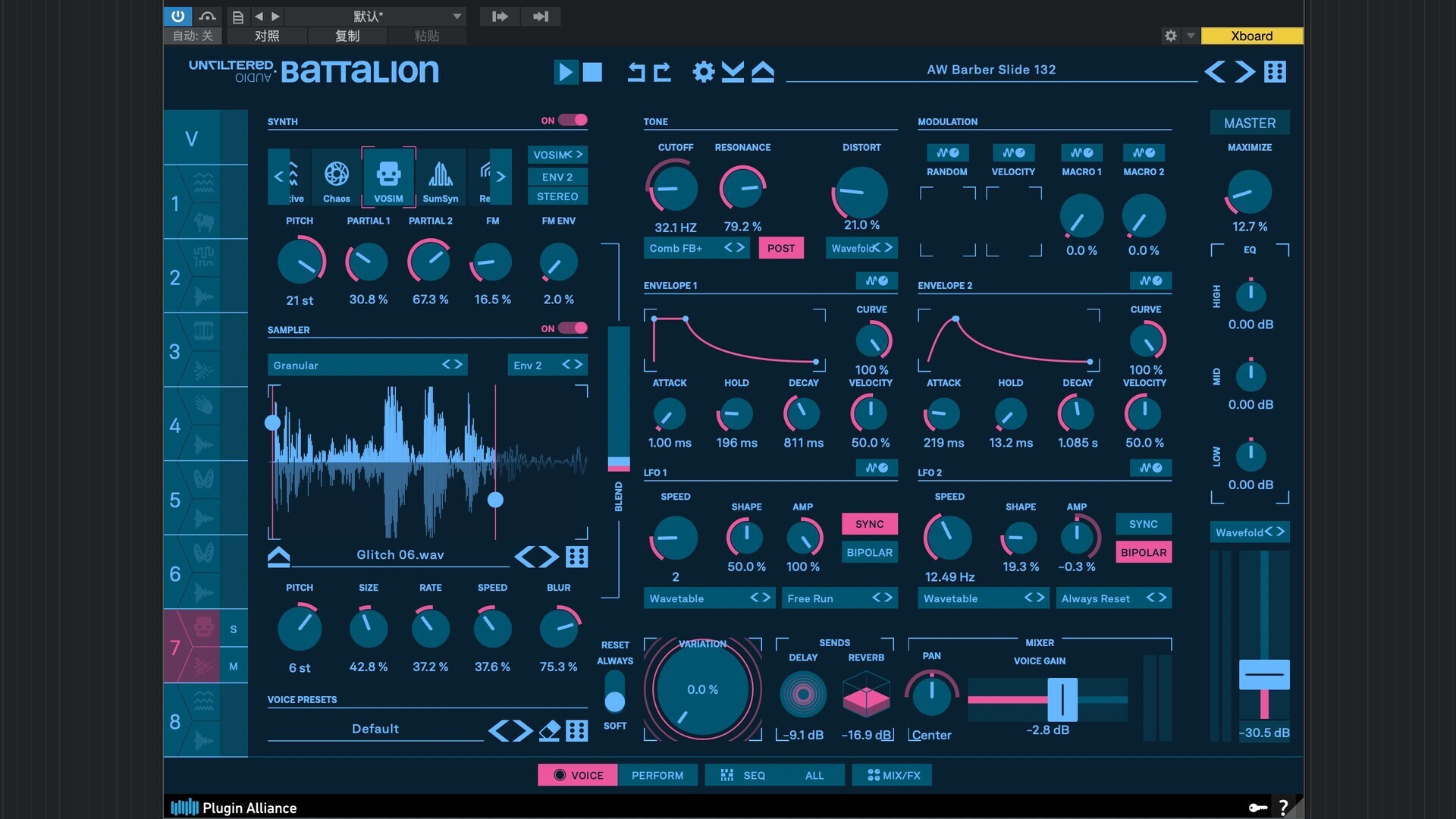The image size is (1456, 819).
Task: Open the Granular sampler mode selector
Action: pyautogui.click(x=367, y=365)
